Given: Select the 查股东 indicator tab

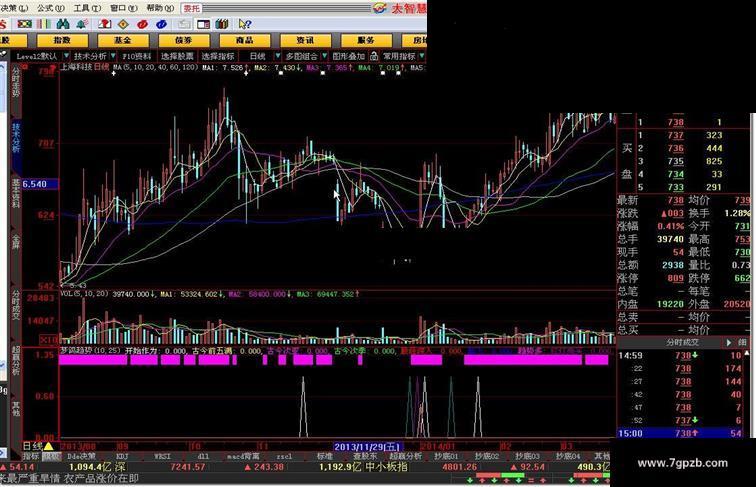Looking at the screenshot, I should click(x=364, y=456).
